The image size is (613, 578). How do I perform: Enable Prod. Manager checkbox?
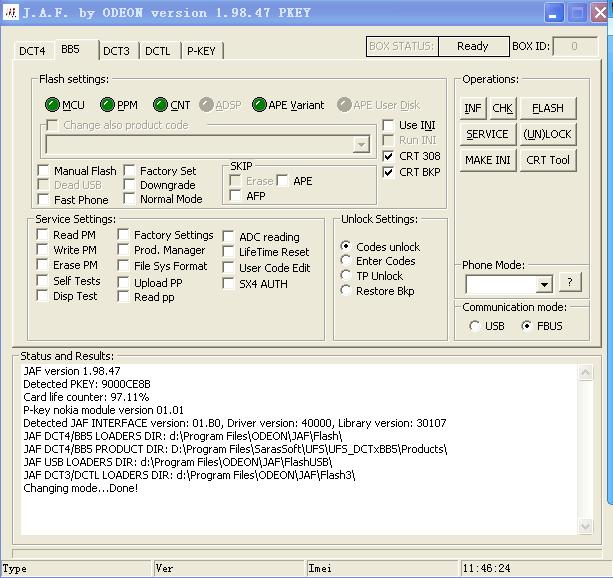coord(123,250)
